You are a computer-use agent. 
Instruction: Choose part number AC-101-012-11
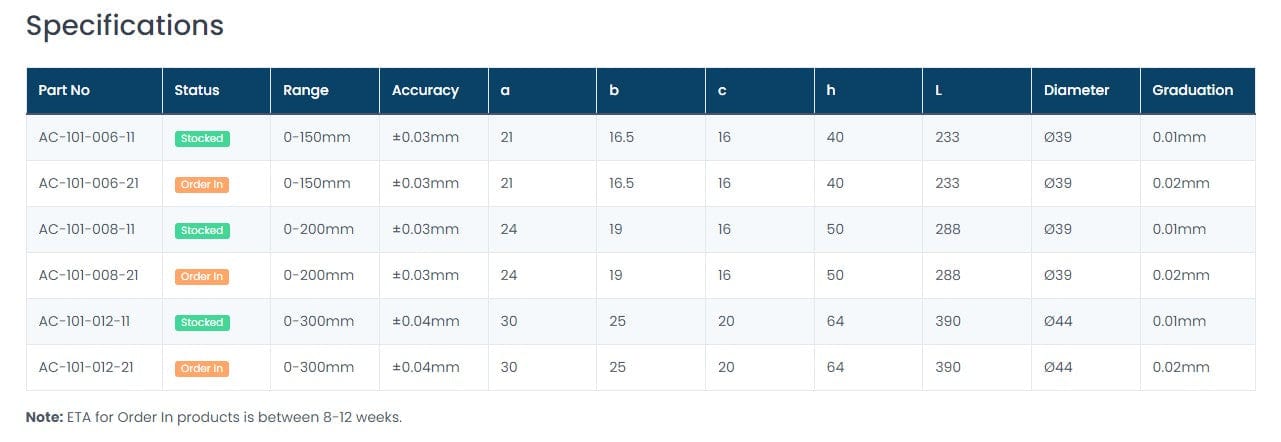point(86,321)
